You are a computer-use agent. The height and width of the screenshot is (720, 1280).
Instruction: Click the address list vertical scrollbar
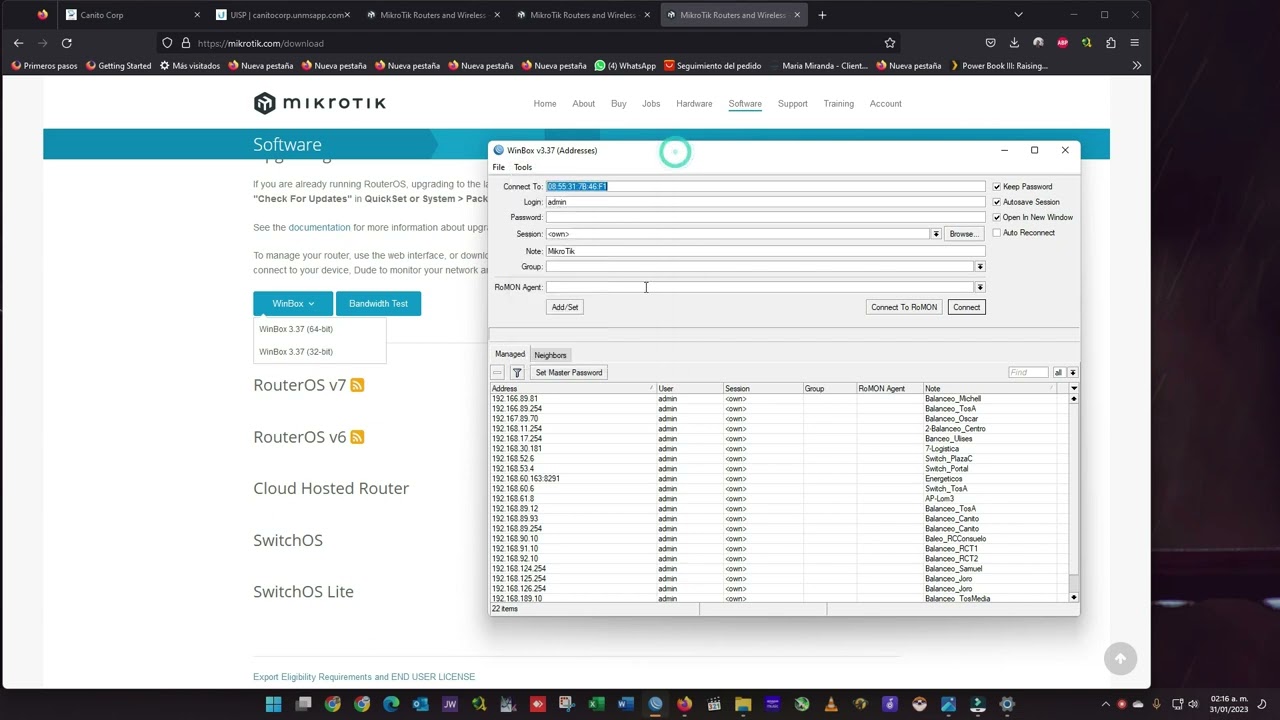pyautogui.click(x=1074, y=498)
